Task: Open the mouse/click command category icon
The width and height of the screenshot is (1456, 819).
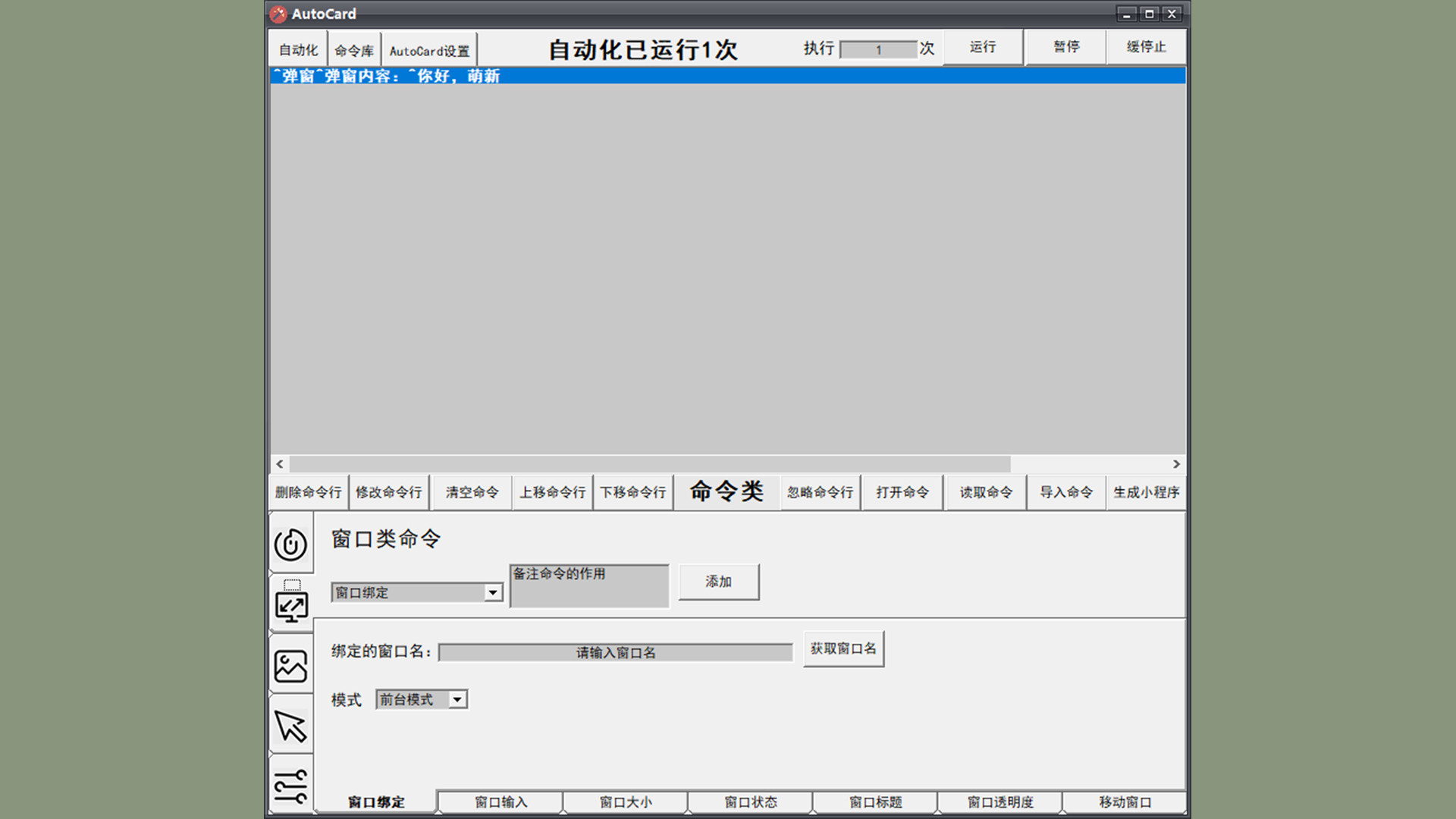Action: click(x=290, y=543)
